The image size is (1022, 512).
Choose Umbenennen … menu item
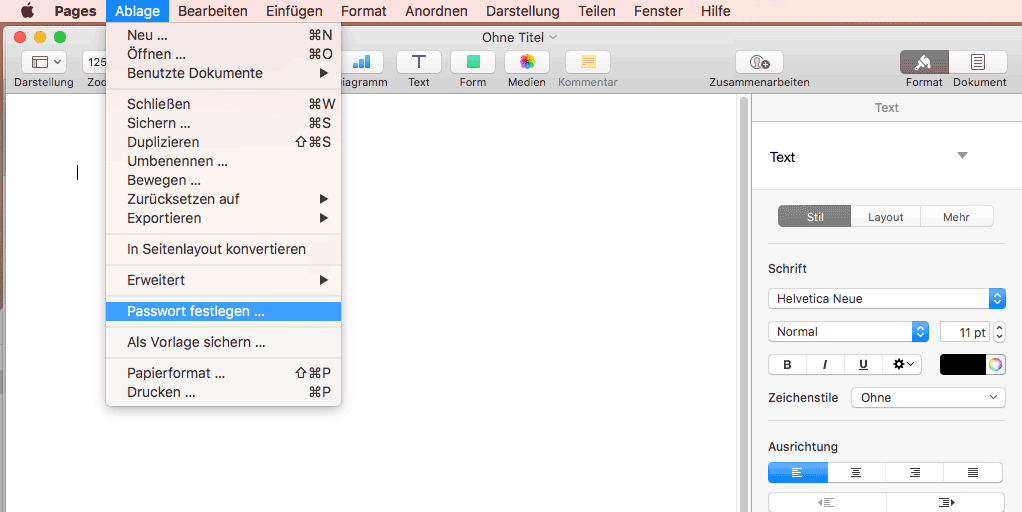(224, 161)
